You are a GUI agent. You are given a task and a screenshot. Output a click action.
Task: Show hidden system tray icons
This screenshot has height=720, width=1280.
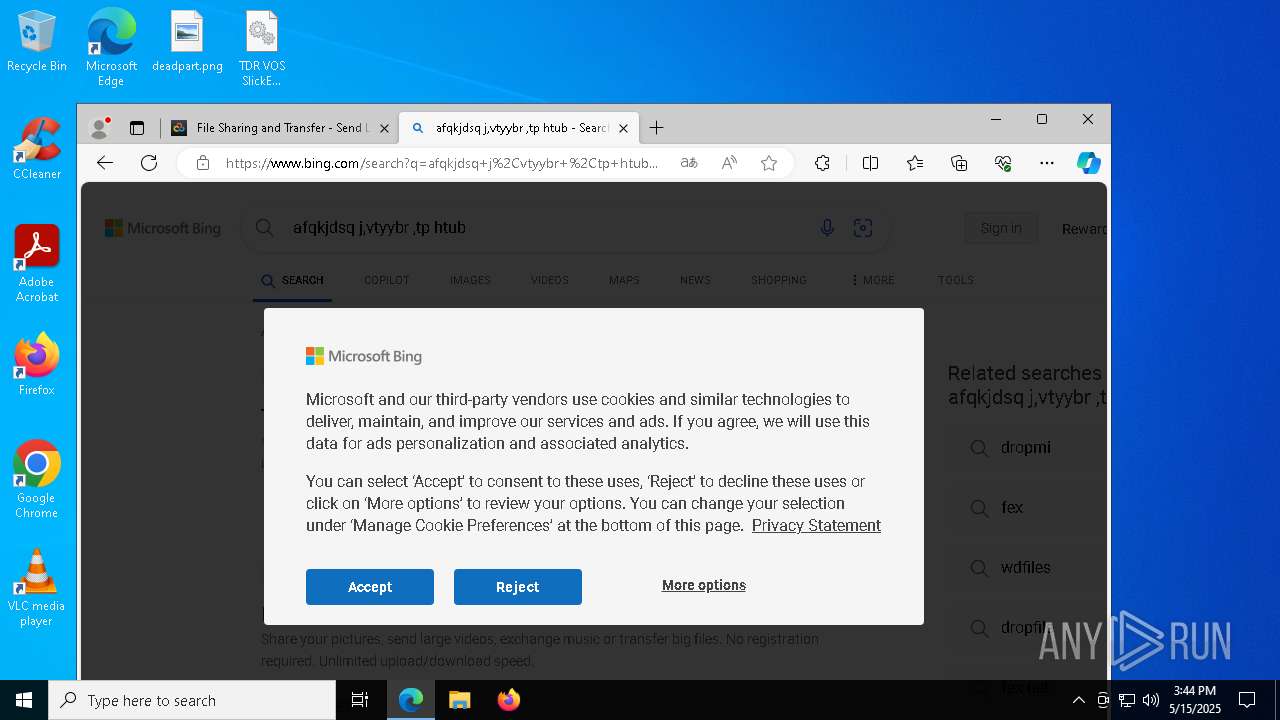click(x=1078, y=700)
